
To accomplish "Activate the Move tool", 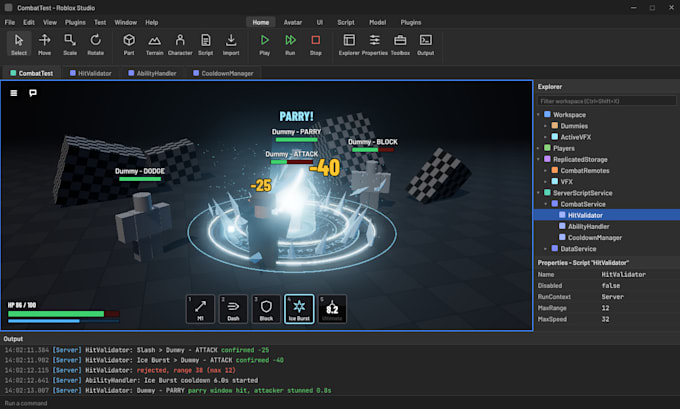I will (x=44, y=44).
